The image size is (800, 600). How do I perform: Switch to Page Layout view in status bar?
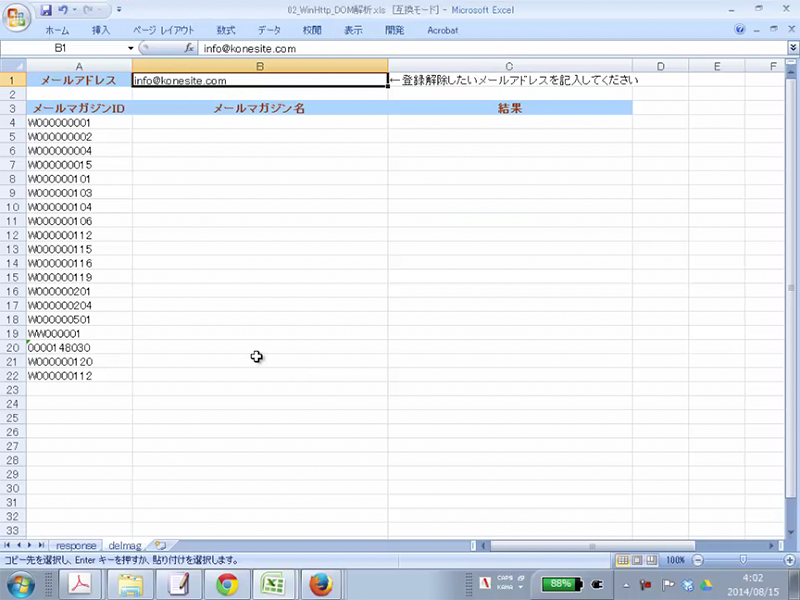[x=637, y=560]
